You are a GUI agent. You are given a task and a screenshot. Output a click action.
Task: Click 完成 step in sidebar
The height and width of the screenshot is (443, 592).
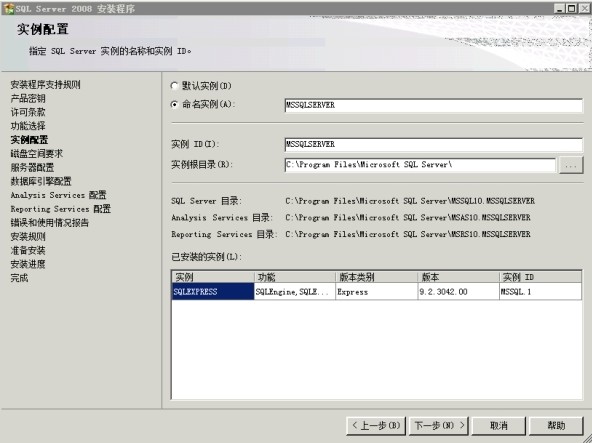19,278
